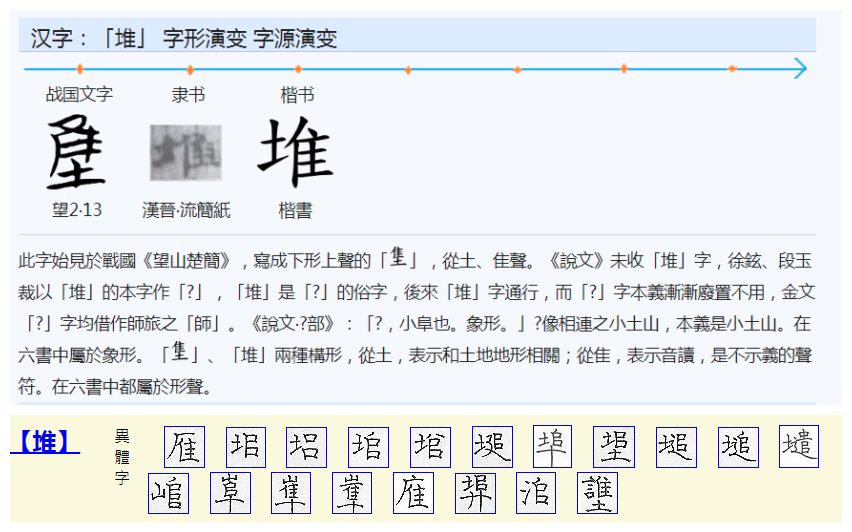Click the 漢晉·流簡紙 source caption

click(x=186, y=210)
